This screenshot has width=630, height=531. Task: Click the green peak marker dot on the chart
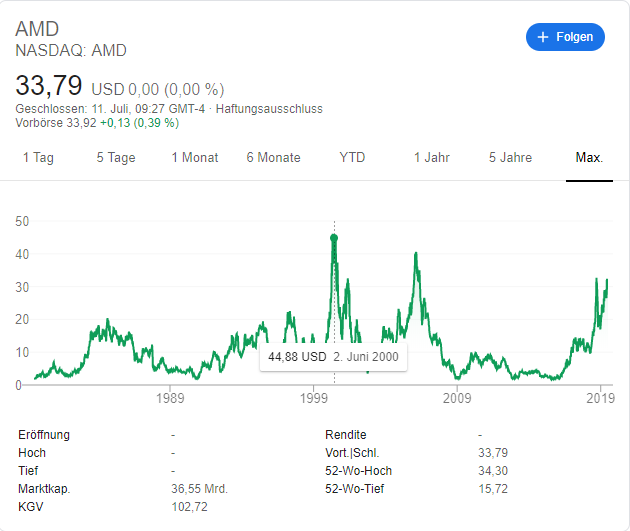(334, 238)
